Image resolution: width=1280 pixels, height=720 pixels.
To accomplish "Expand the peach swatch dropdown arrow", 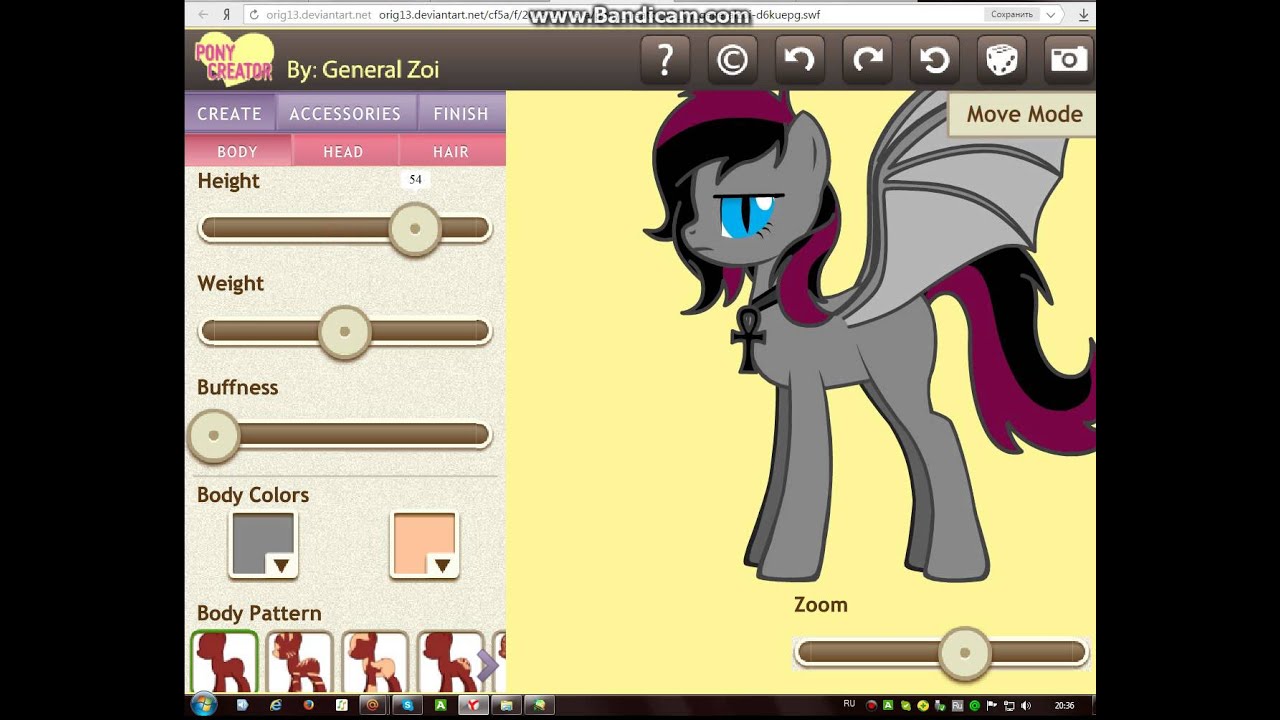I will tap(442, 566).
